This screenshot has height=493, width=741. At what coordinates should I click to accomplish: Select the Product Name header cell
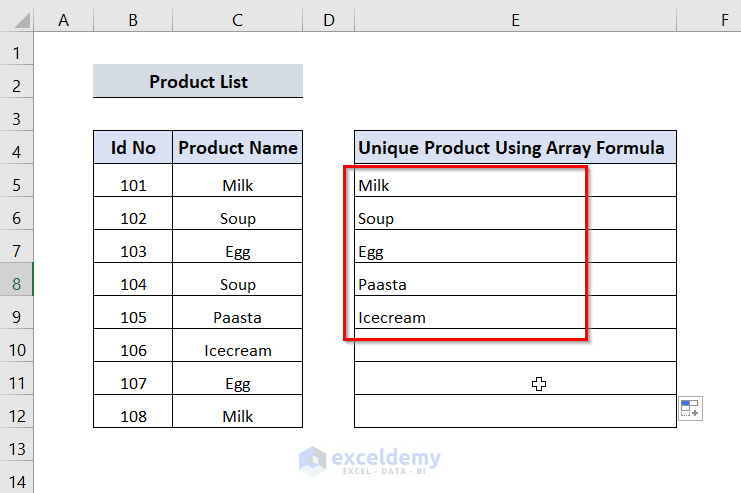[237, 148]
